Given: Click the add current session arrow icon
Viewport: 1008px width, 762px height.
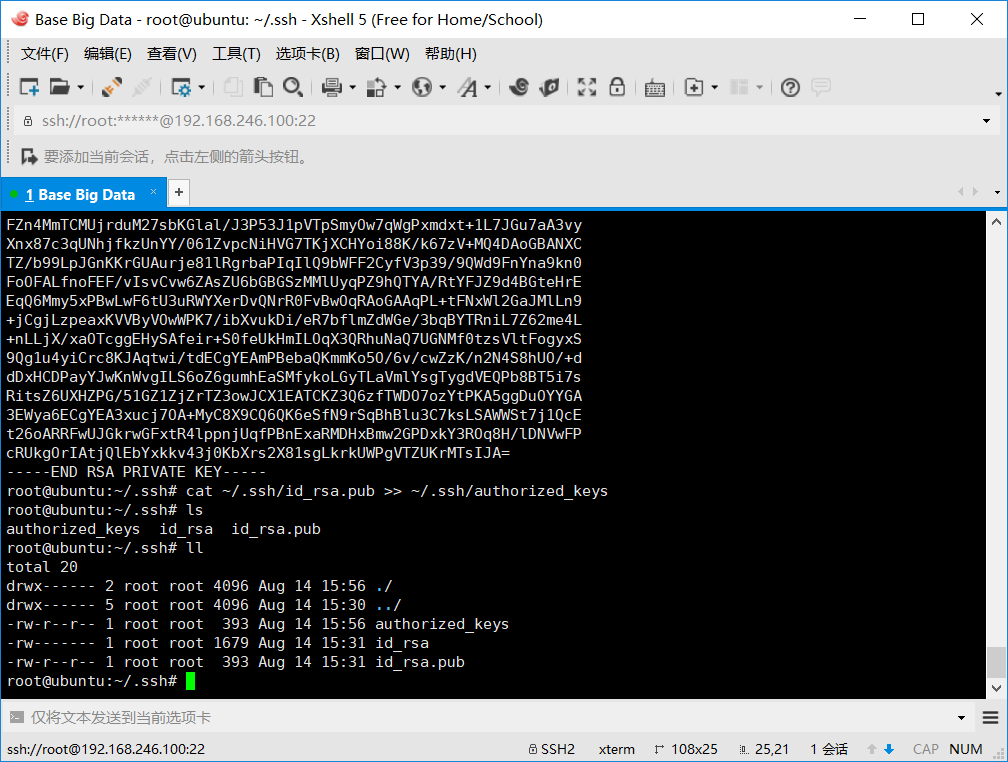Looking at the screenshot, I should pos(29,156).
